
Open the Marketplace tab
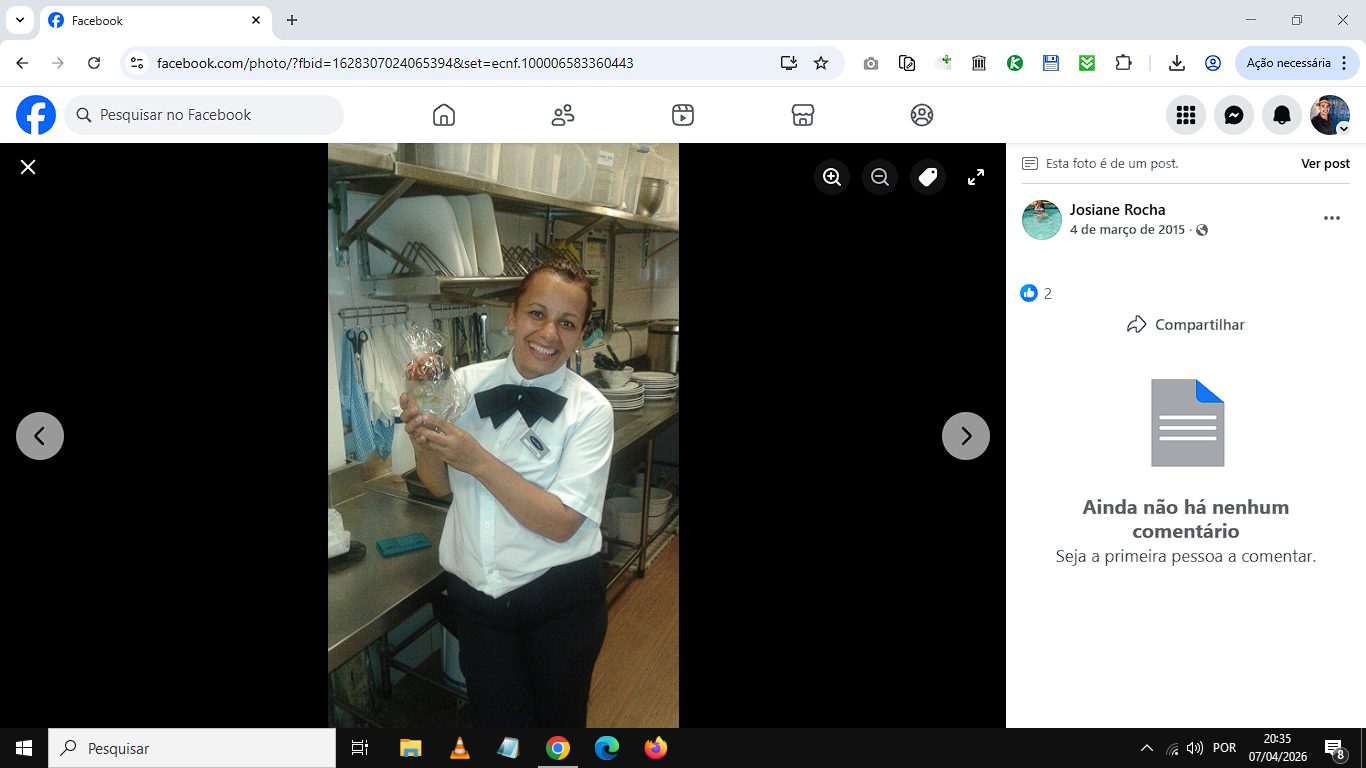point(802,115)
